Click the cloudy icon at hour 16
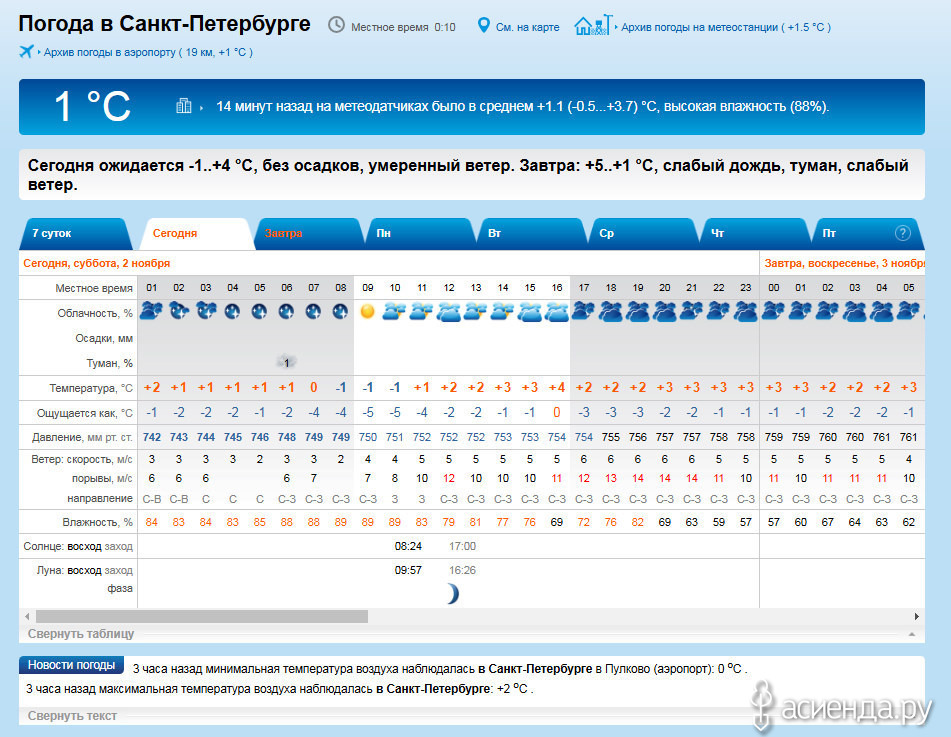The width and height of the screenshot is (951, 737). (x=557, y=312)
